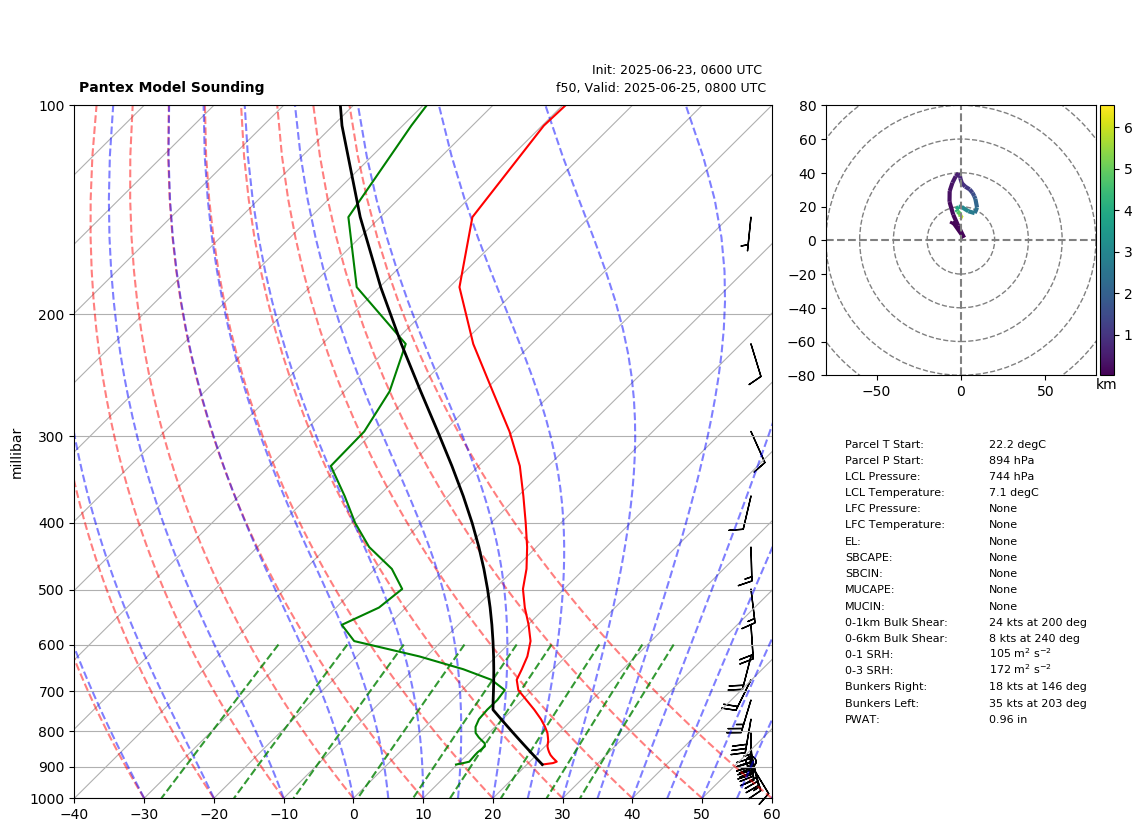
Task: Click the millibar y-axis label
Action: tap(17, 454)
